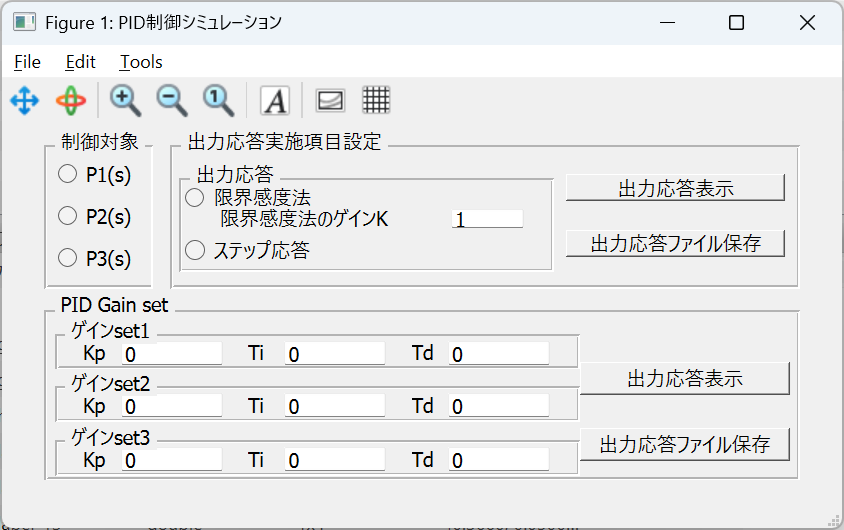This screenshot has height=530, width=844.
Task: Activate the Rotate tool icon
Action: coord(71,100)
